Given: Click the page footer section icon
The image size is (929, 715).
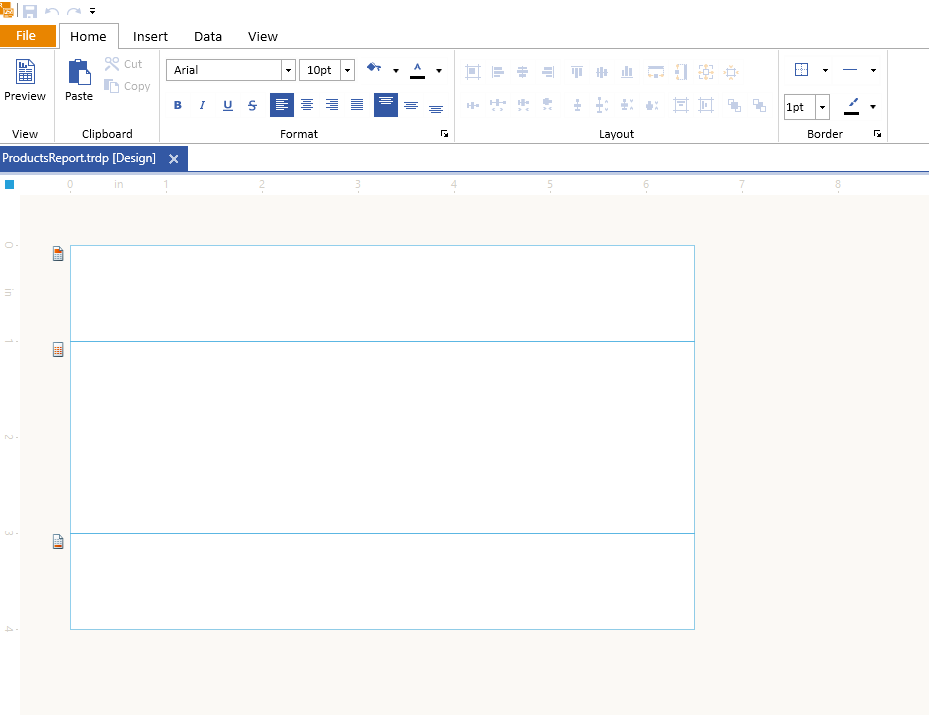Looking at the screenshot, I should (58, 542).
